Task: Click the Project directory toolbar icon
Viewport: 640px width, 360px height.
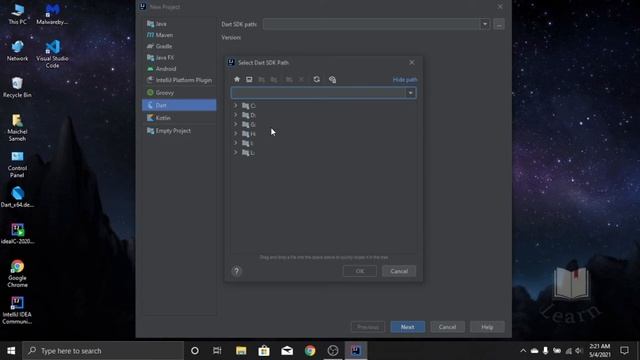Action: coord(262,79)
